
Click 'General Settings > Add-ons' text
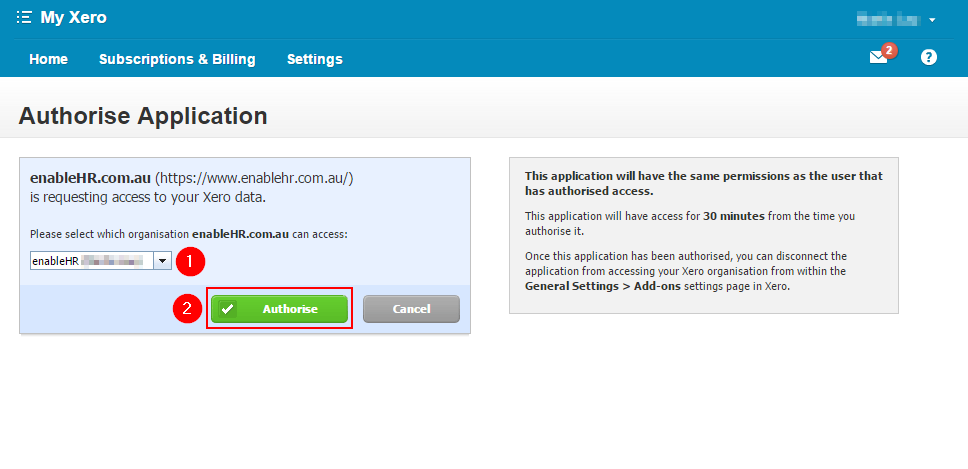coord(603,286)
